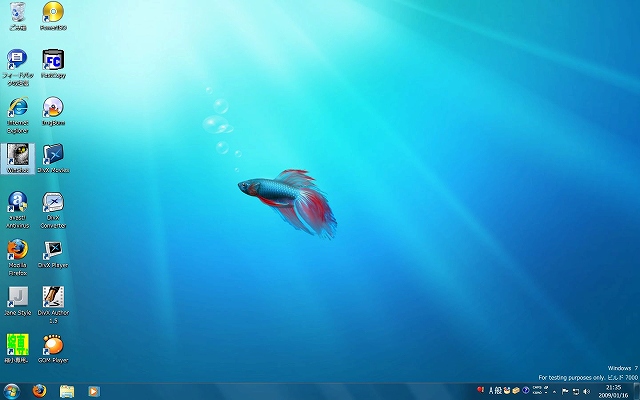Show hidden tray icons arrow
640x400 pixels.
click(554, 392)
